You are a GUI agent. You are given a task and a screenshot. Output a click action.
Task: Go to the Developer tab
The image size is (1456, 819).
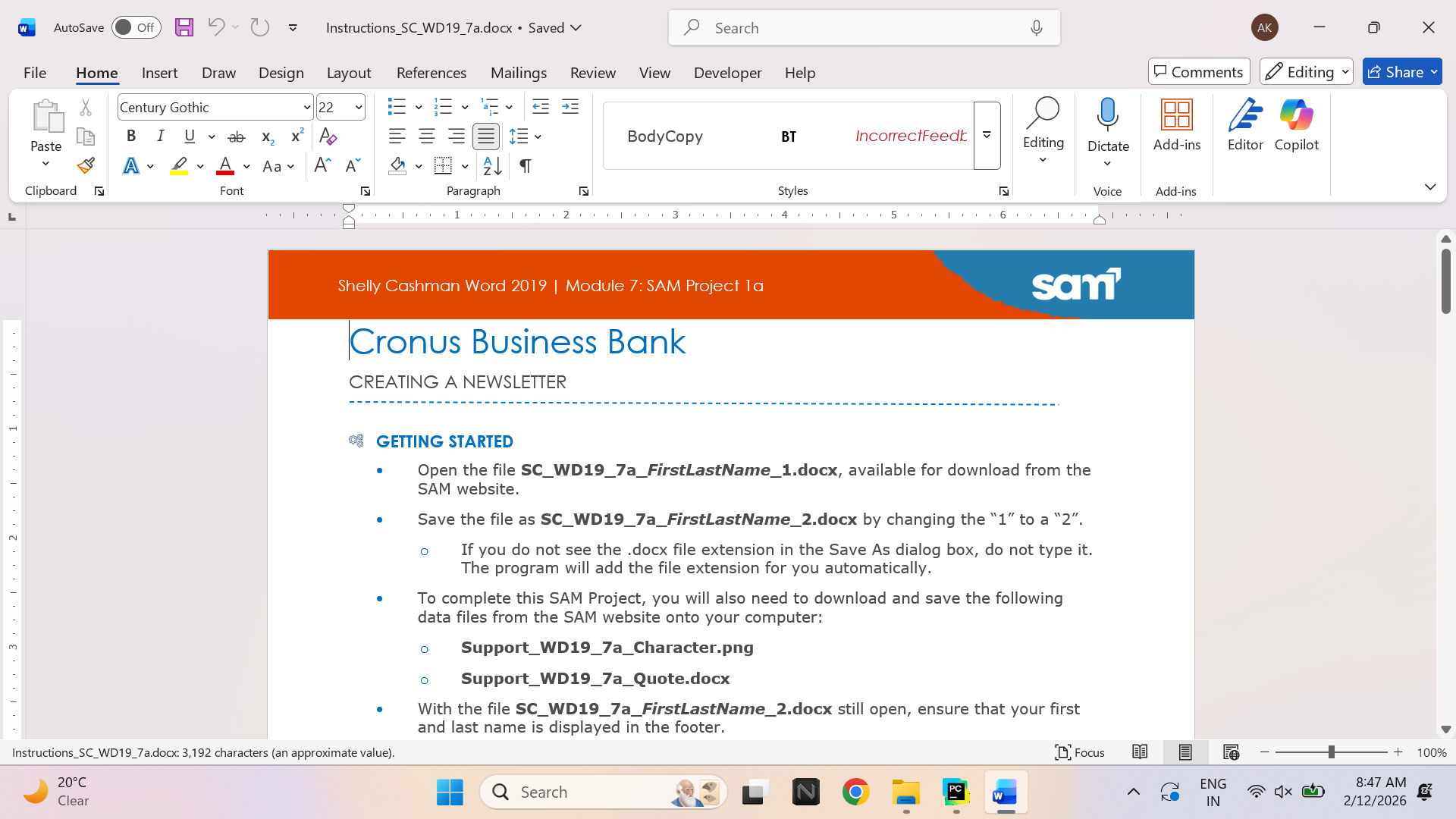point(728,73)
